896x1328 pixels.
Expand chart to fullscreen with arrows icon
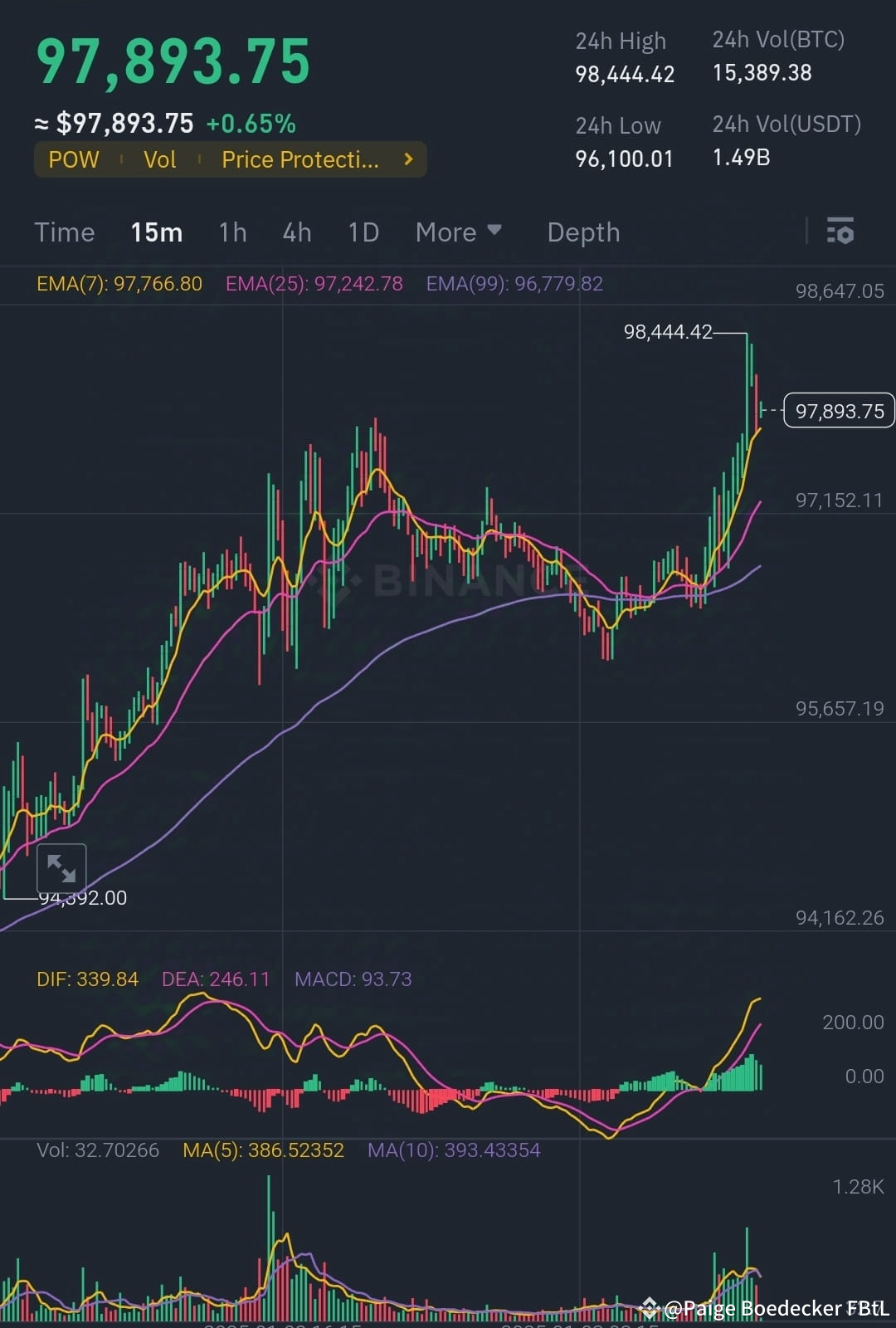(x=61, y=868)
